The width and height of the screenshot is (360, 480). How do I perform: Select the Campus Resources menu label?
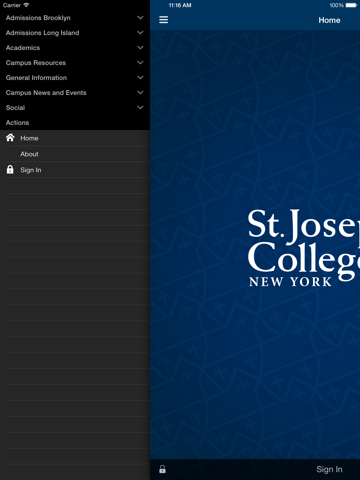(36, 63)
